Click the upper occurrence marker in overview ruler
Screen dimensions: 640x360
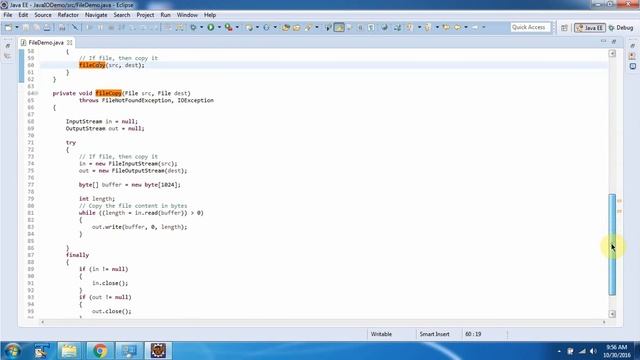(620, 201)
